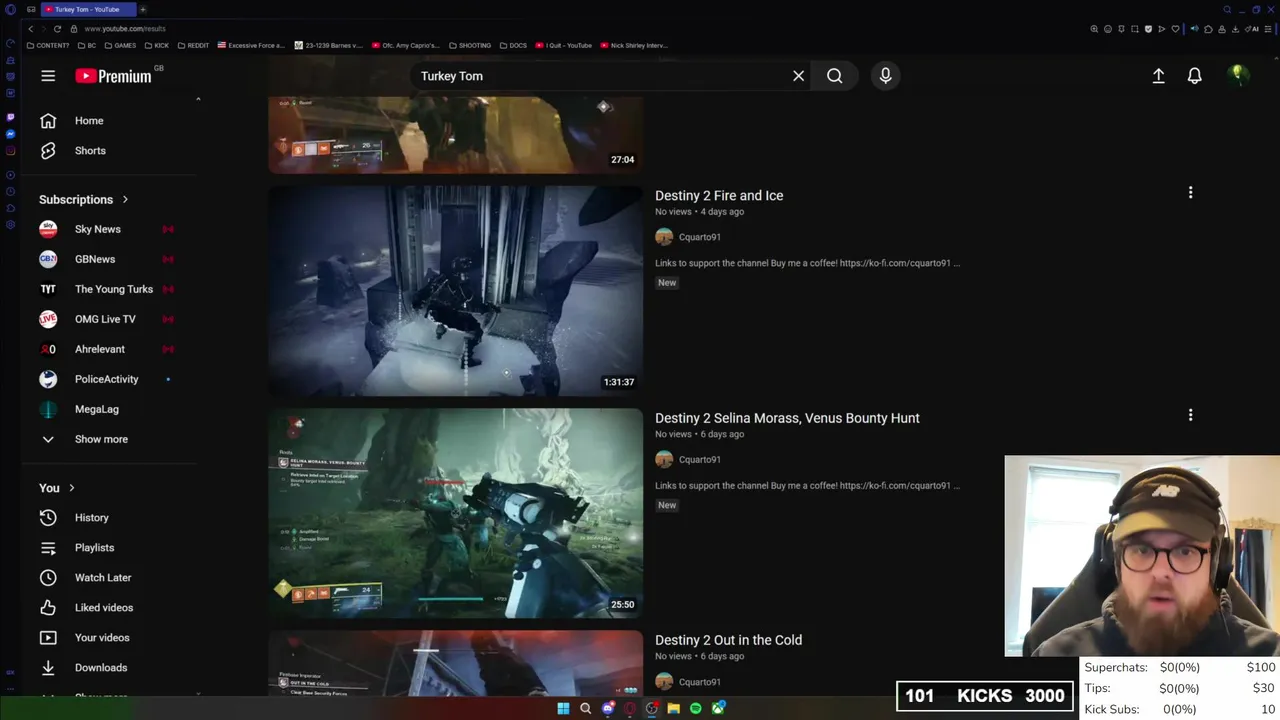
Task: Open the notifications bell
Action: (1194, 76)
